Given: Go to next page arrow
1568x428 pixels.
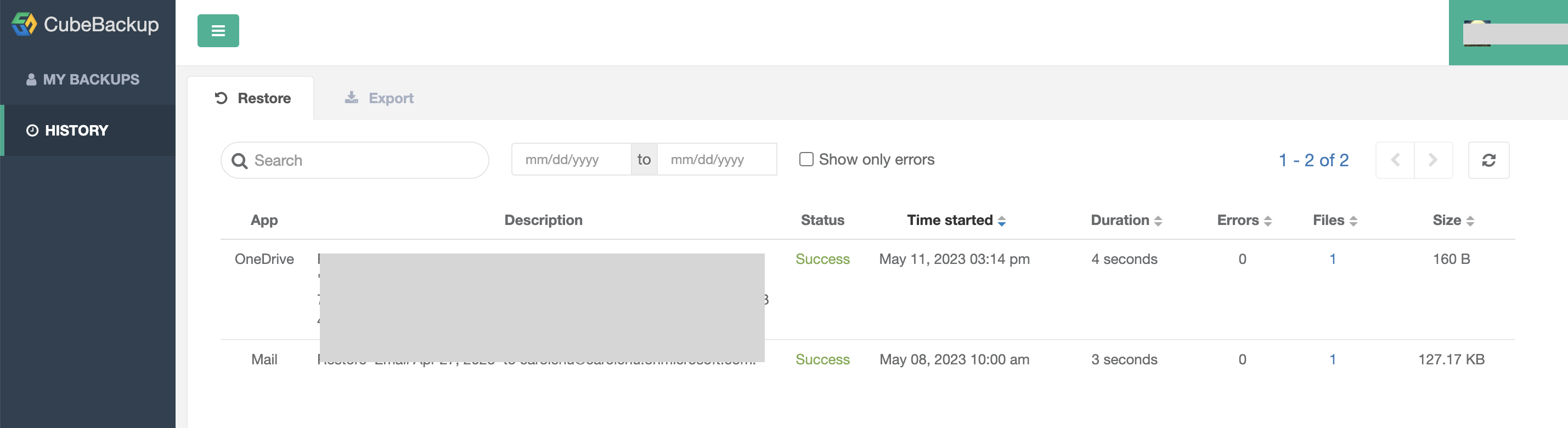Looking at the screenshot, I should click(1434, 160).
